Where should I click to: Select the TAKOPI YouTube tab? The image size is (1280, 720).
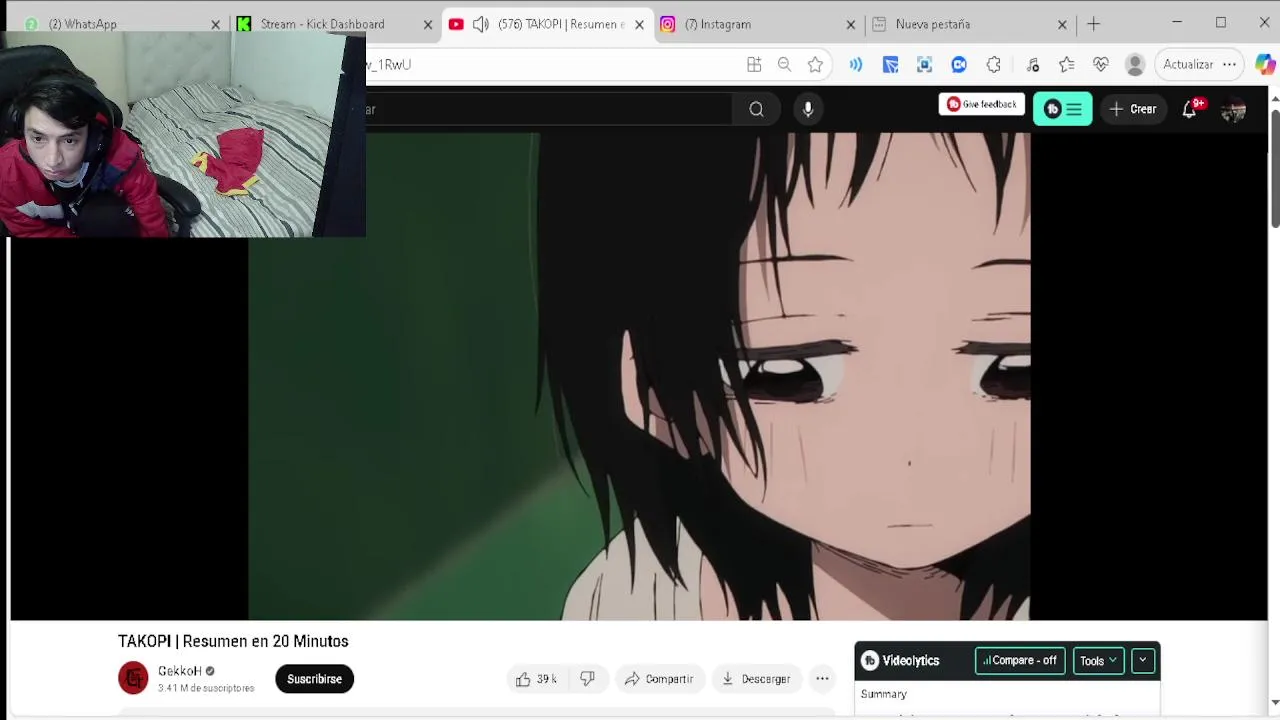coord(548,24)
